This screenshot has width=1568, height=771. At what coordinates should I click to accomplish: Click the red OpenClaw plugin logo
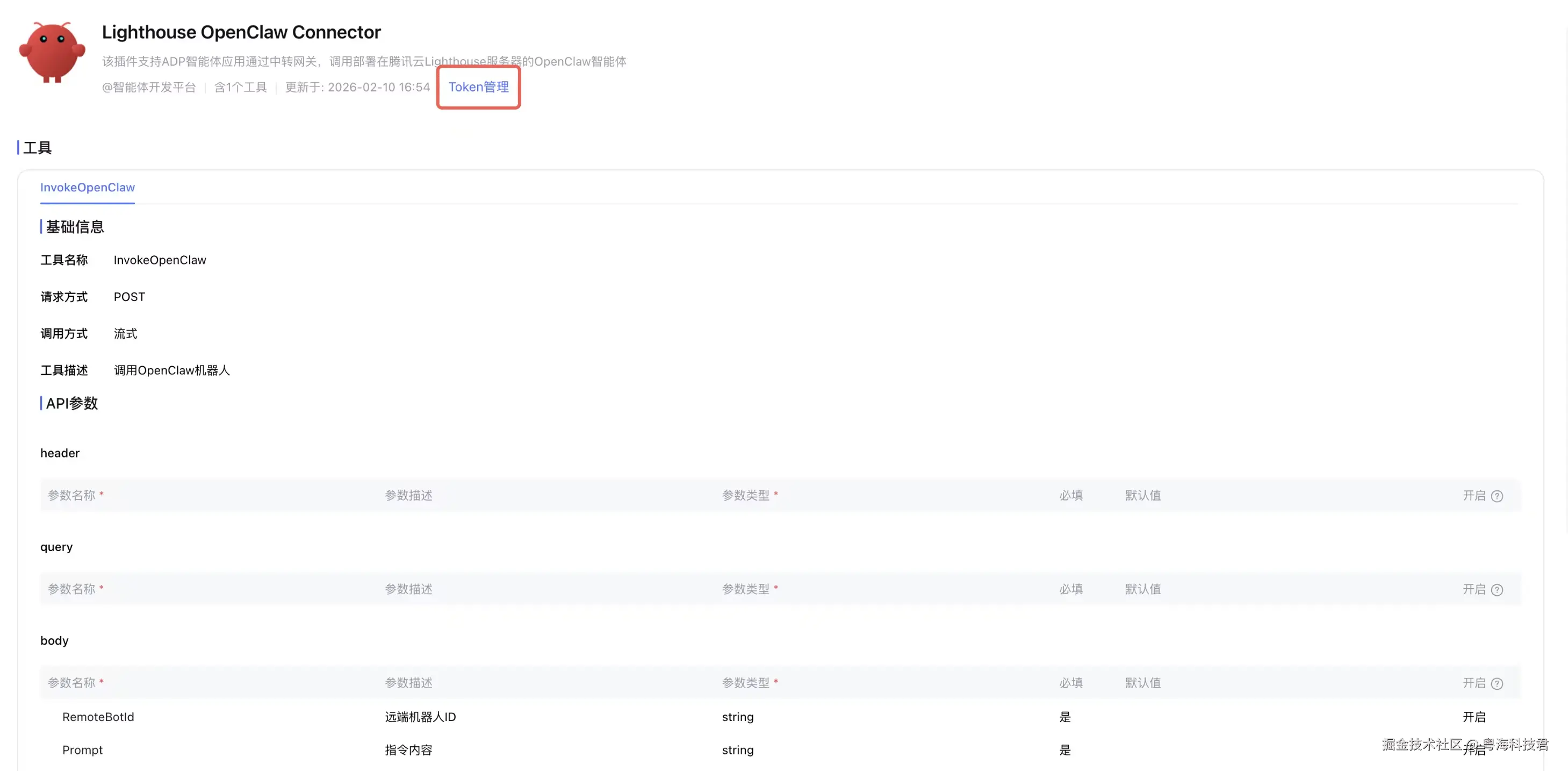click(x=52, y=52)
